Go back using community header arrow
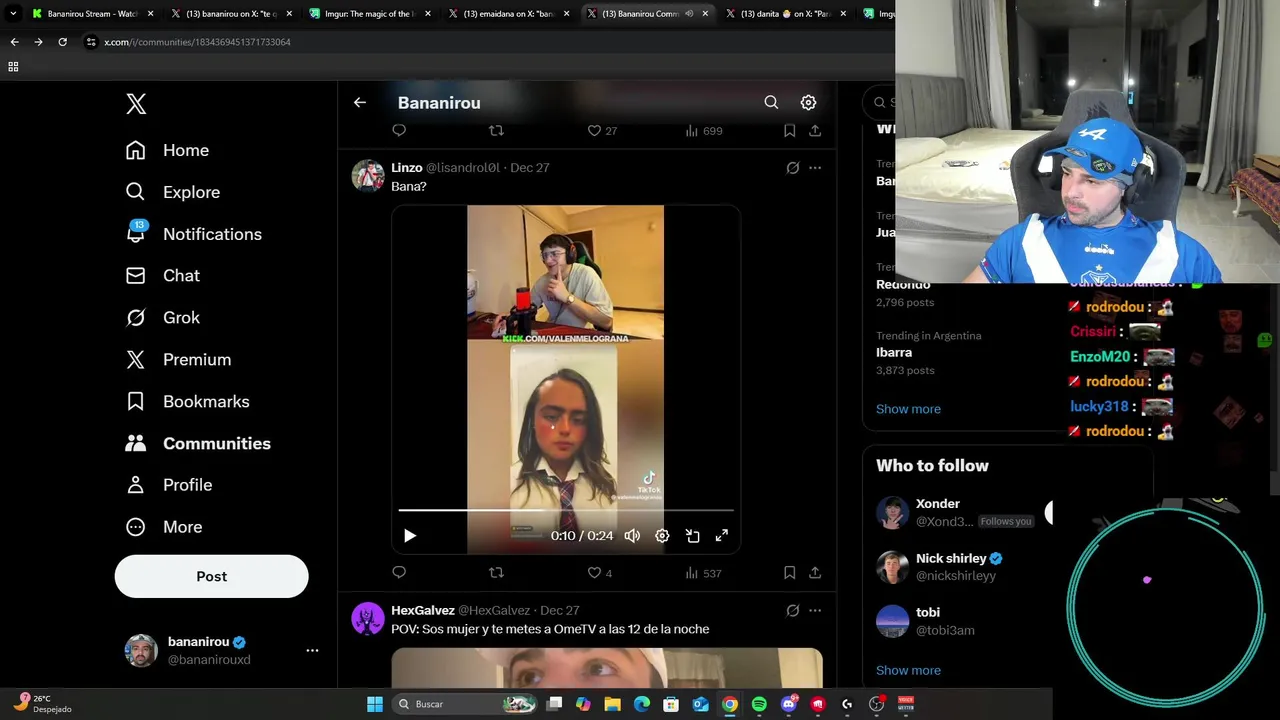This screenshot has width=1280, height=720. (360, 102)
